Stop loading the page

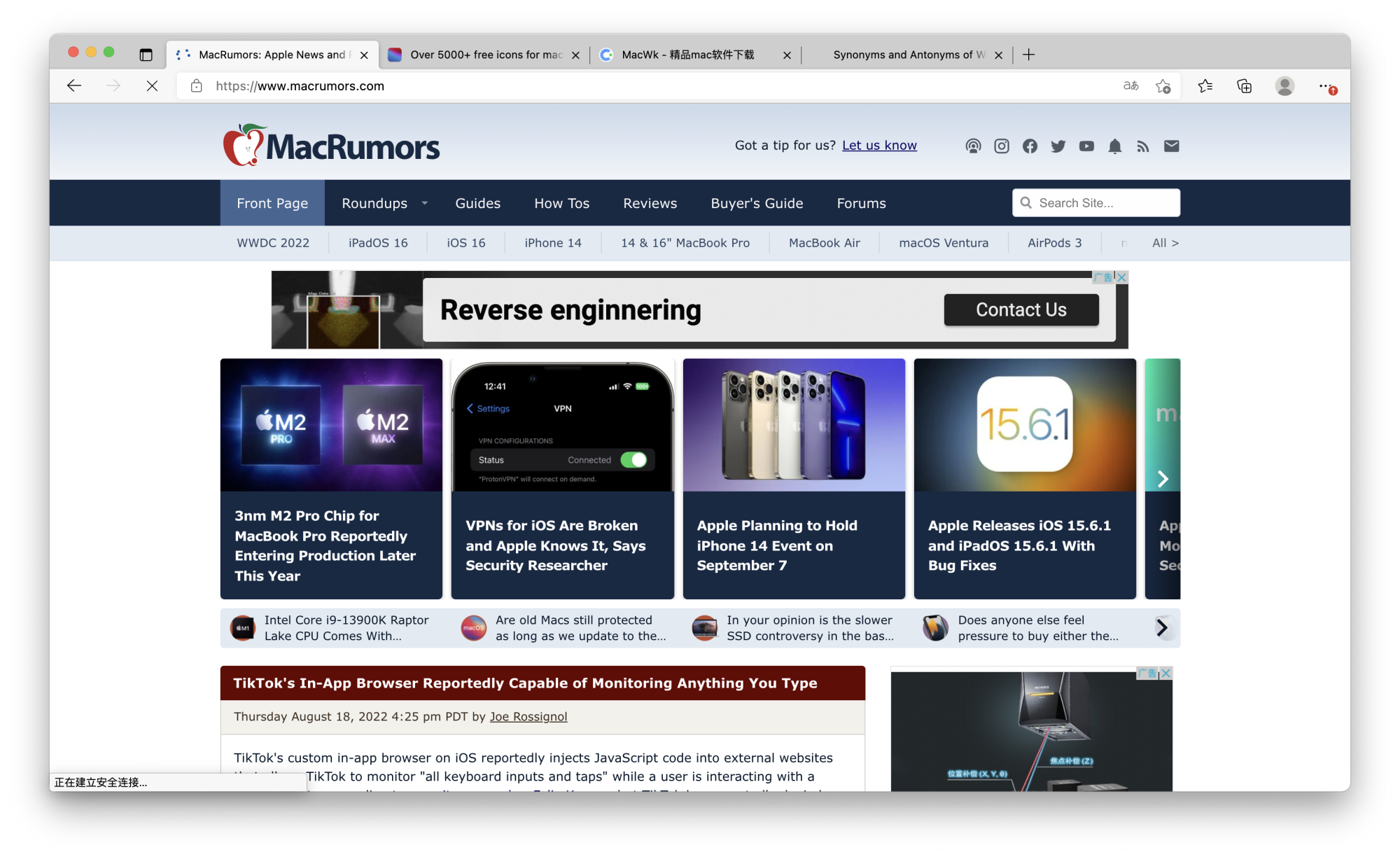click(152, 86)
